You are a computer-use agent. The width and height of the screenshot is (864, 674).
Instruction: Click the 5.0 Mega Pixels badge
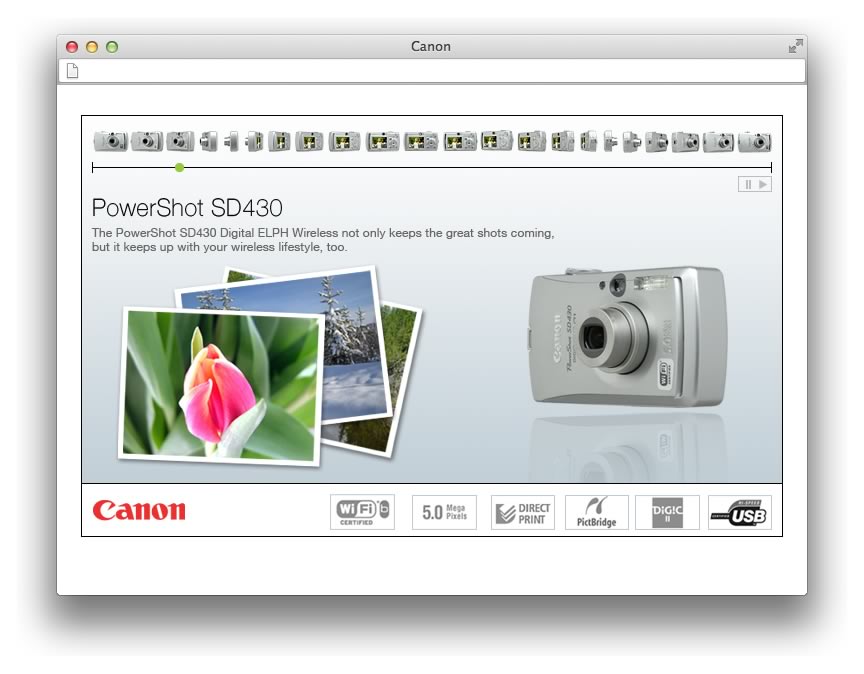(444, 512)
